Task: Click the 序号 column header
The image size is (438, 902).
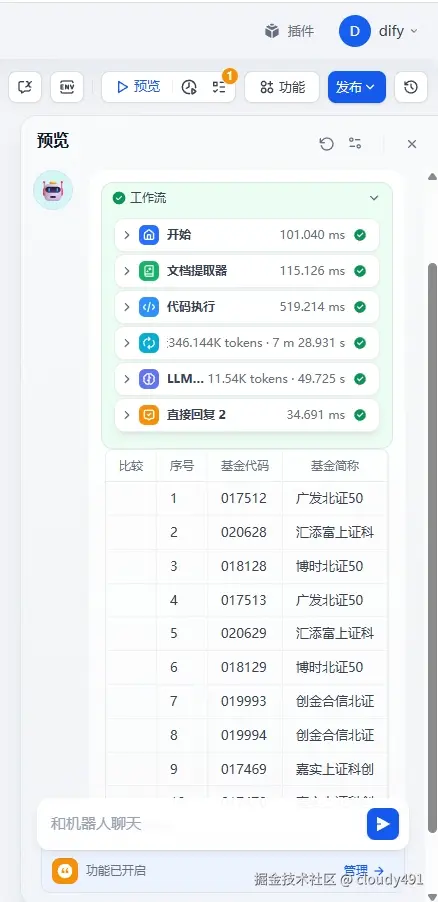Action: pyautogui.click(x=181, y=465)
